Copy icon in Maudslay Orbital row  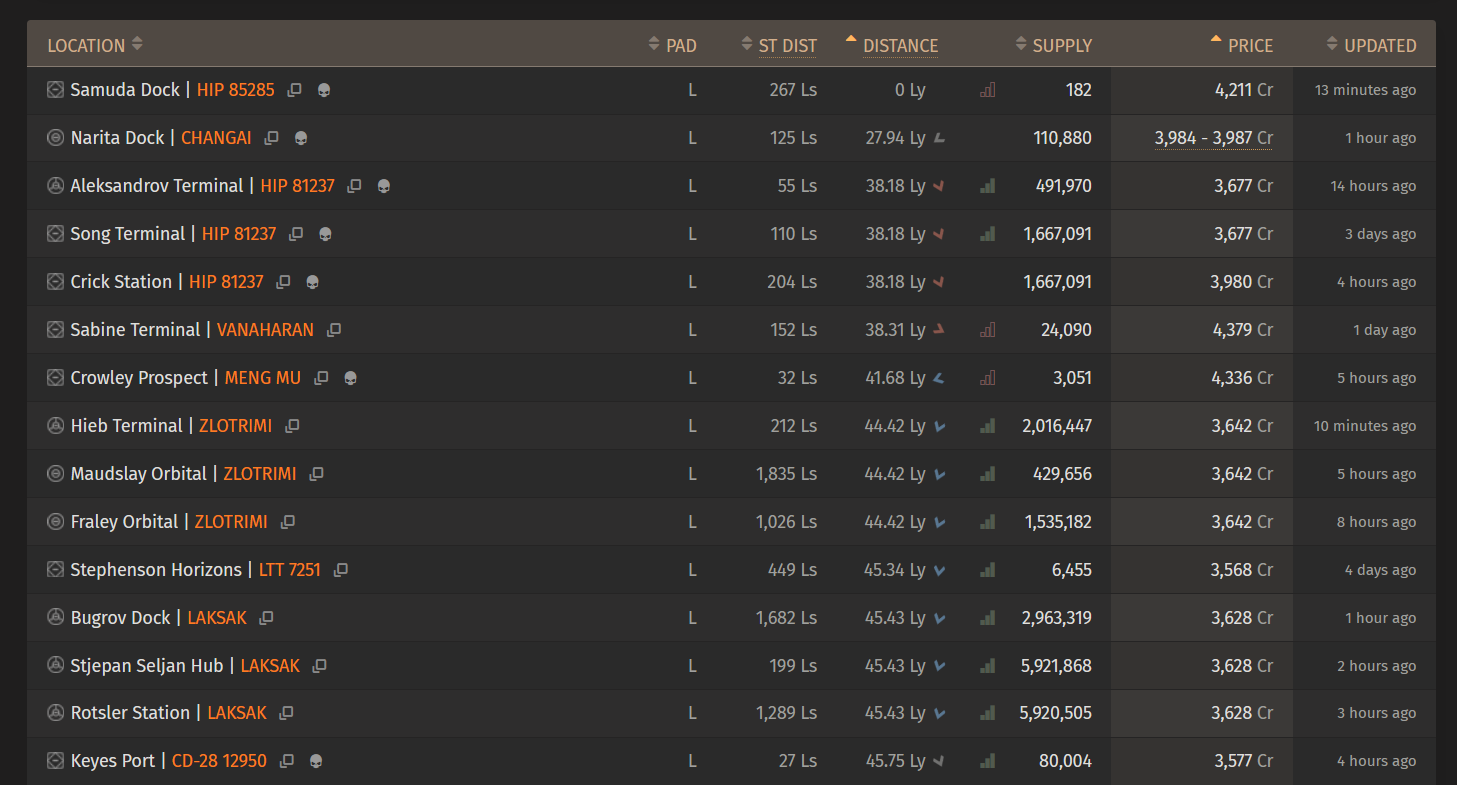tap(316, 474)
